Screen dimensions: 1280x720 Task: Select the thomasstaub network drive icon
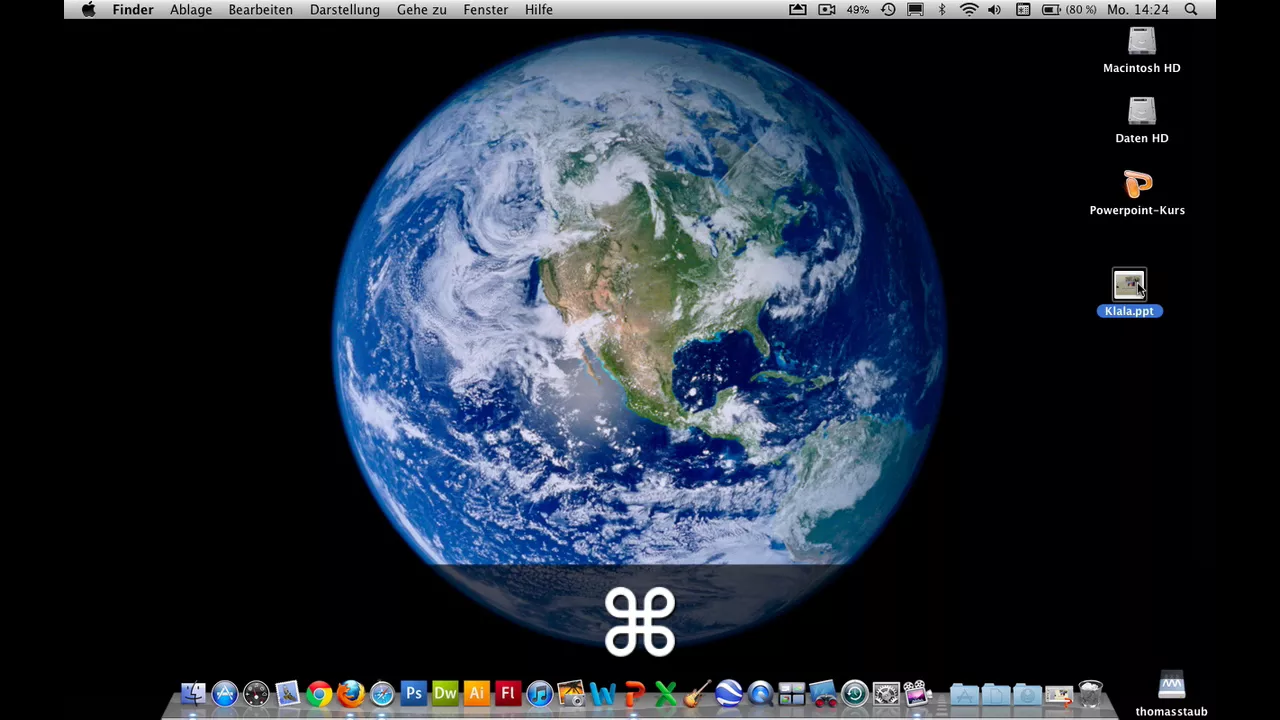tap(1171, 694)
